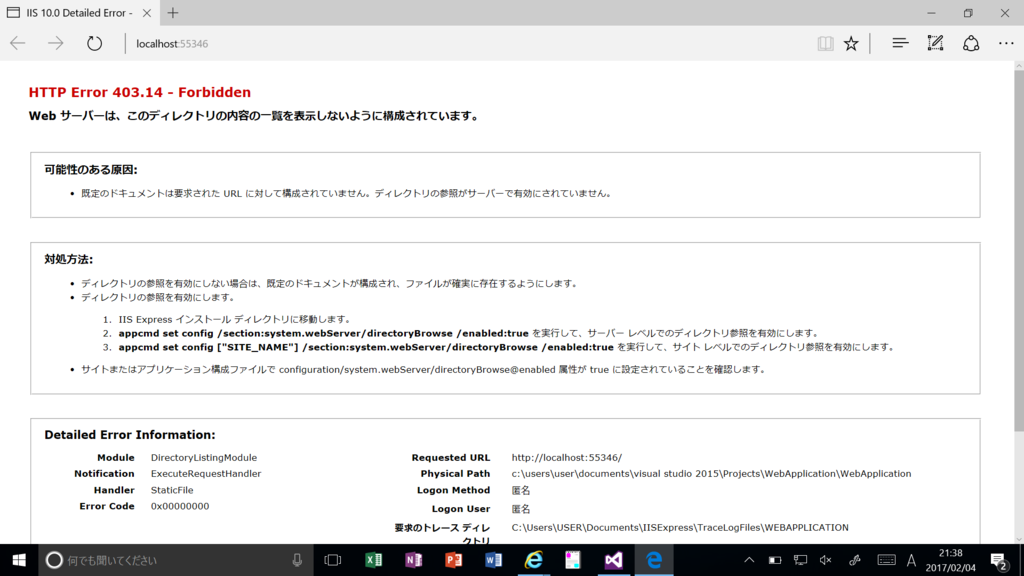Click the 対処方法 heading
The width and height of the screenshot is (1024, 576).
click(69, 259)
